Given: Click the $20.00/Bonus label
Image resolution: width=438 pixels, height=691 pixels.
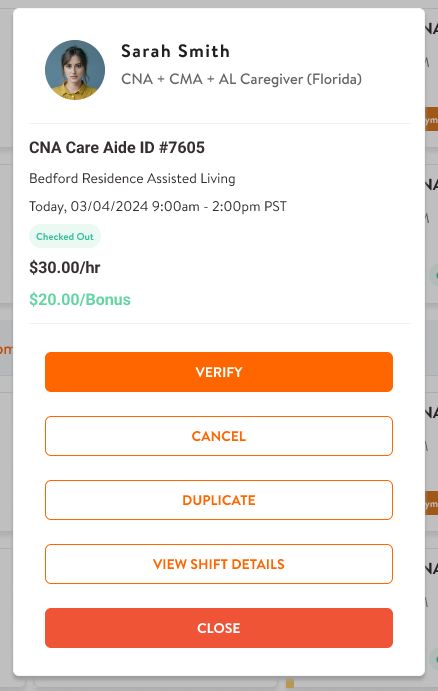Looking at the screenshot, I should tap(80, 299).
